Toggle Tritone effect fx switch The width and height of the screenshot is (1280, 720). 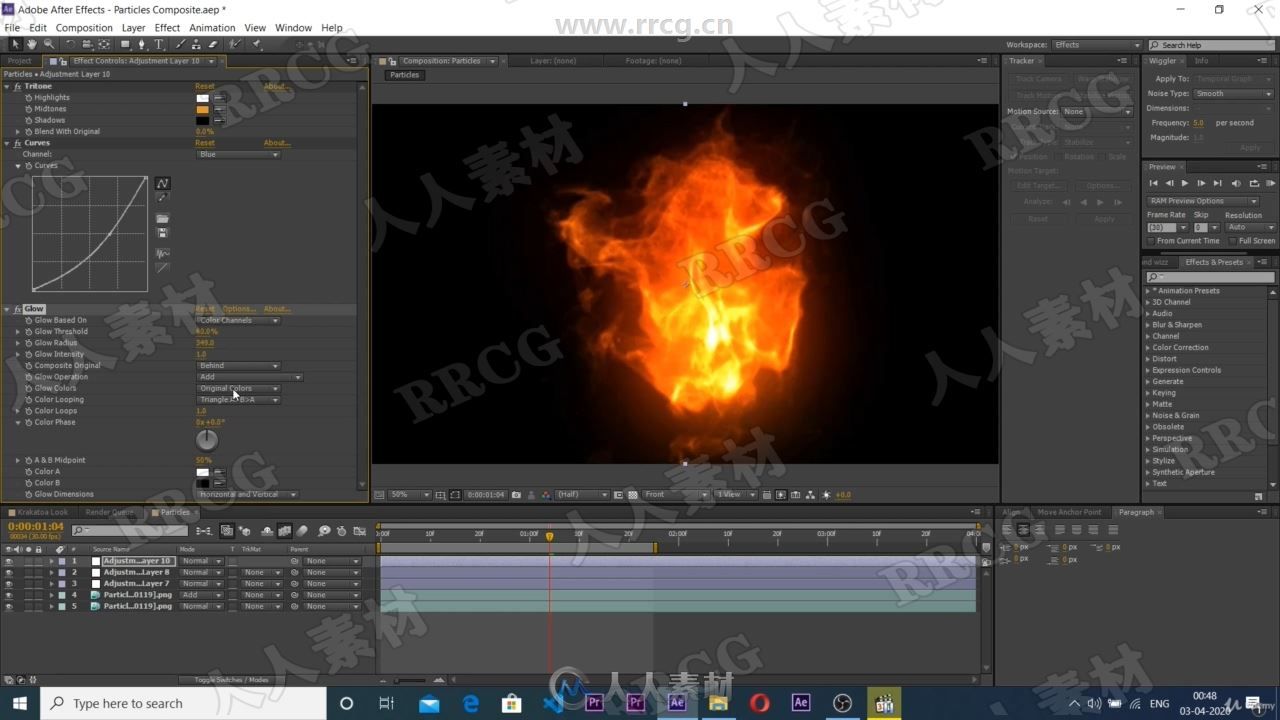coord(17,86)
